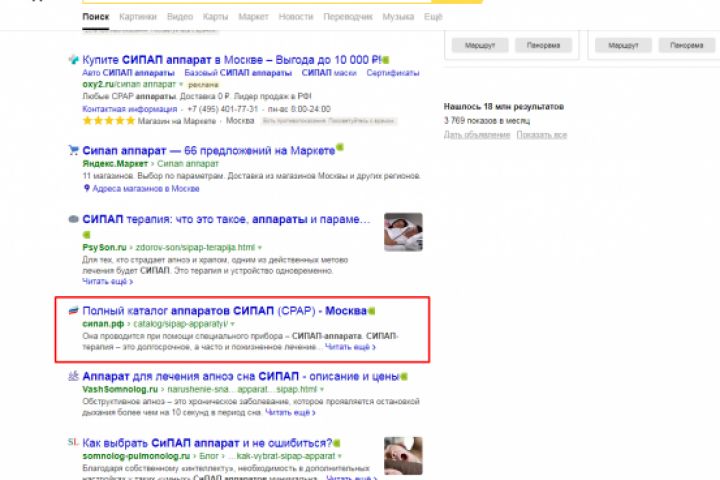Click green marker after the Москва title

click(371, 311)
